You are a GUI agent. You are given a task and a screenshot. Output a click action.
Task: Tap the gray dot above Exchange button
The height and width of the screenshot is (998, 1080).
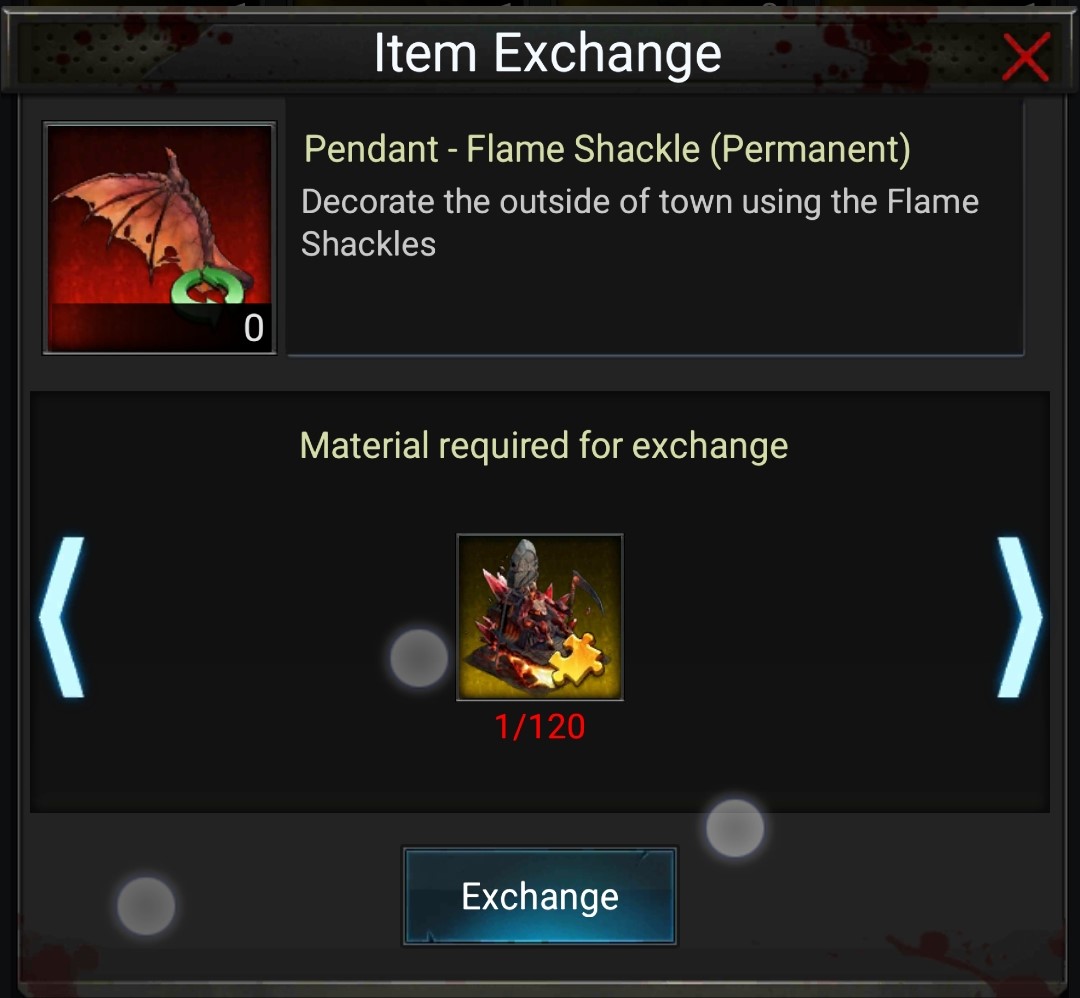[735, 828]
